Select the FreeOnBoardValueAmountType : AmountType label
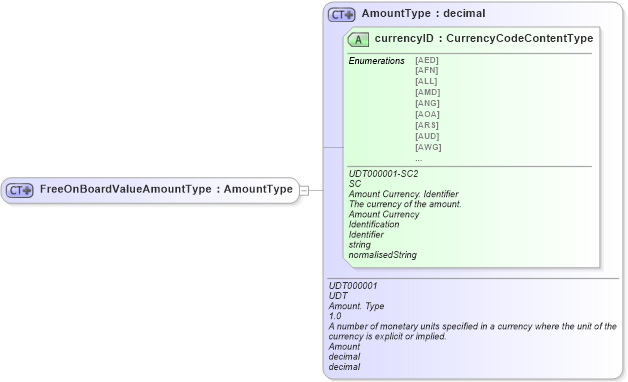 point(166,189)
